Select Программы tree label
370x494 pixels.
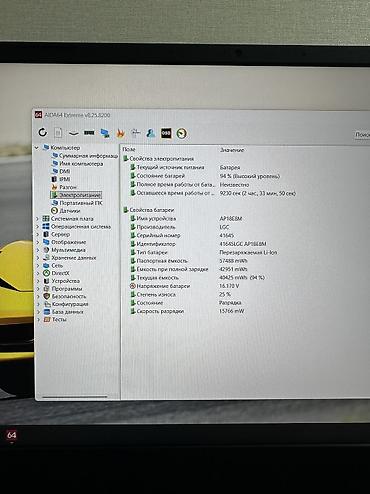(x=67, y=289)
